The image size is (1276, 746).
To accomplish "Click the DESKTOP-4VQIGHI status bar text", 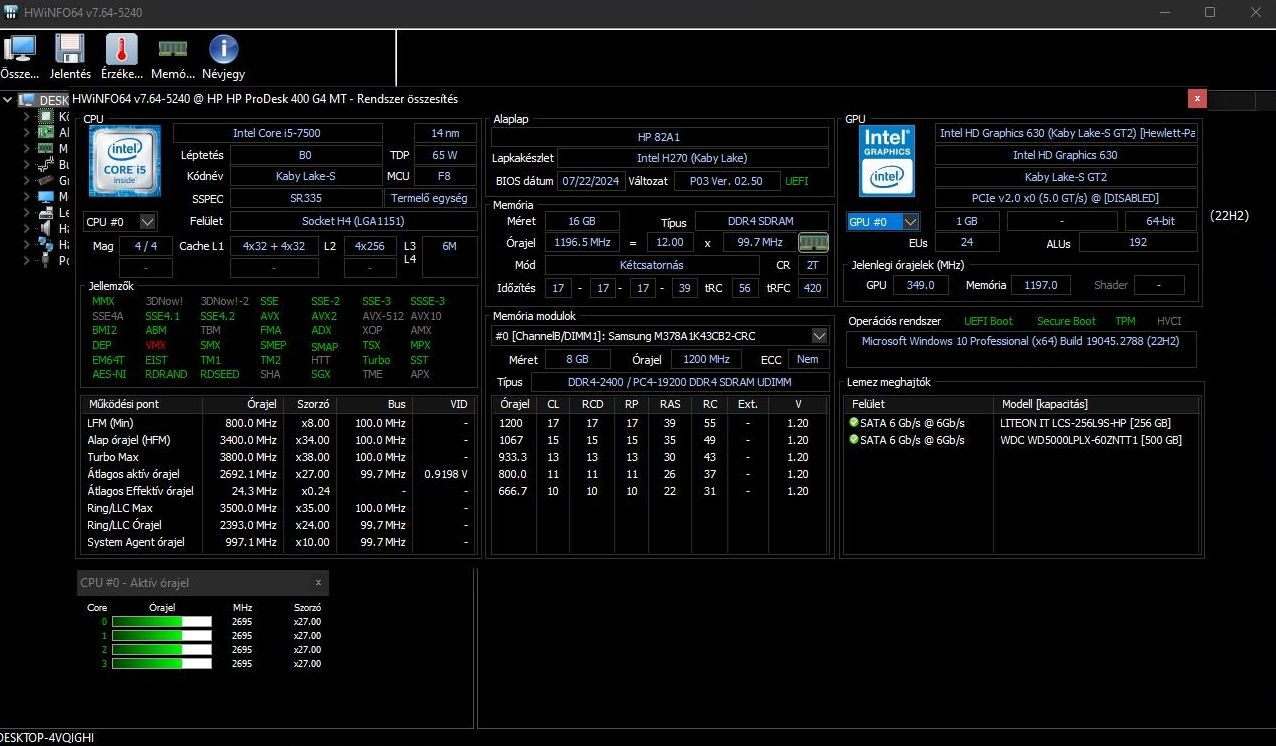I will [x=47, y=737].
